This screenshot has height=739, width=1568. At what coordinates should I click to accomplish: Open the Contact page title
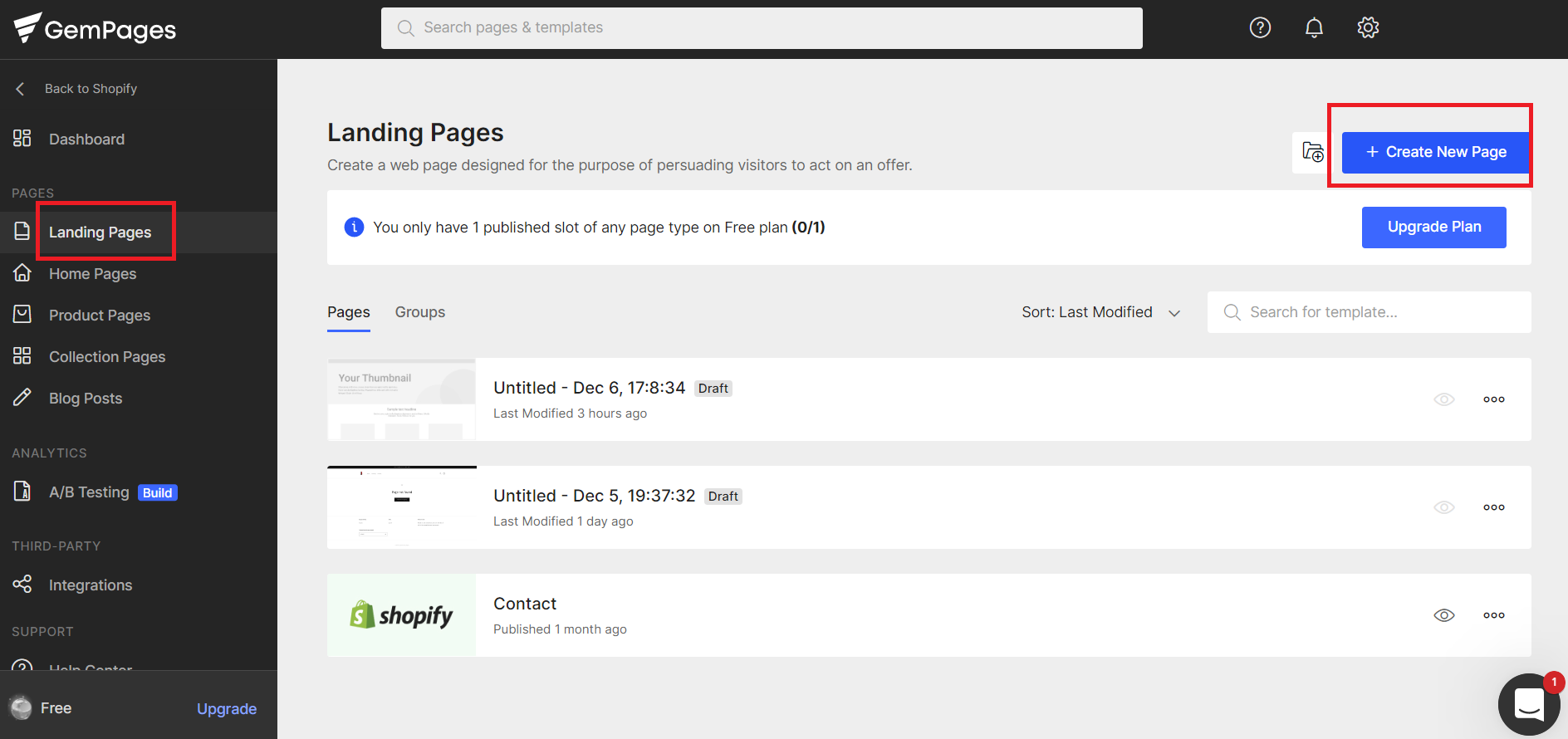point(525,604)
